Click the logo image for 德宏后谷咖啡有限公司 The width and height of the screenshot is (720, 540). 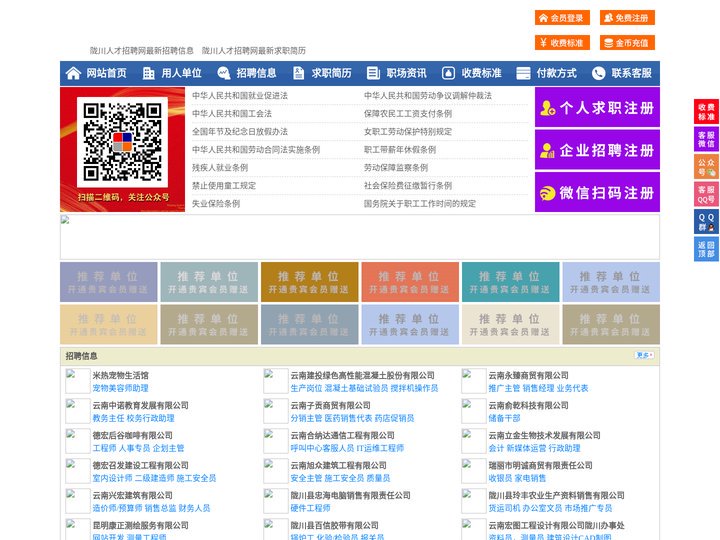point(78,441)
